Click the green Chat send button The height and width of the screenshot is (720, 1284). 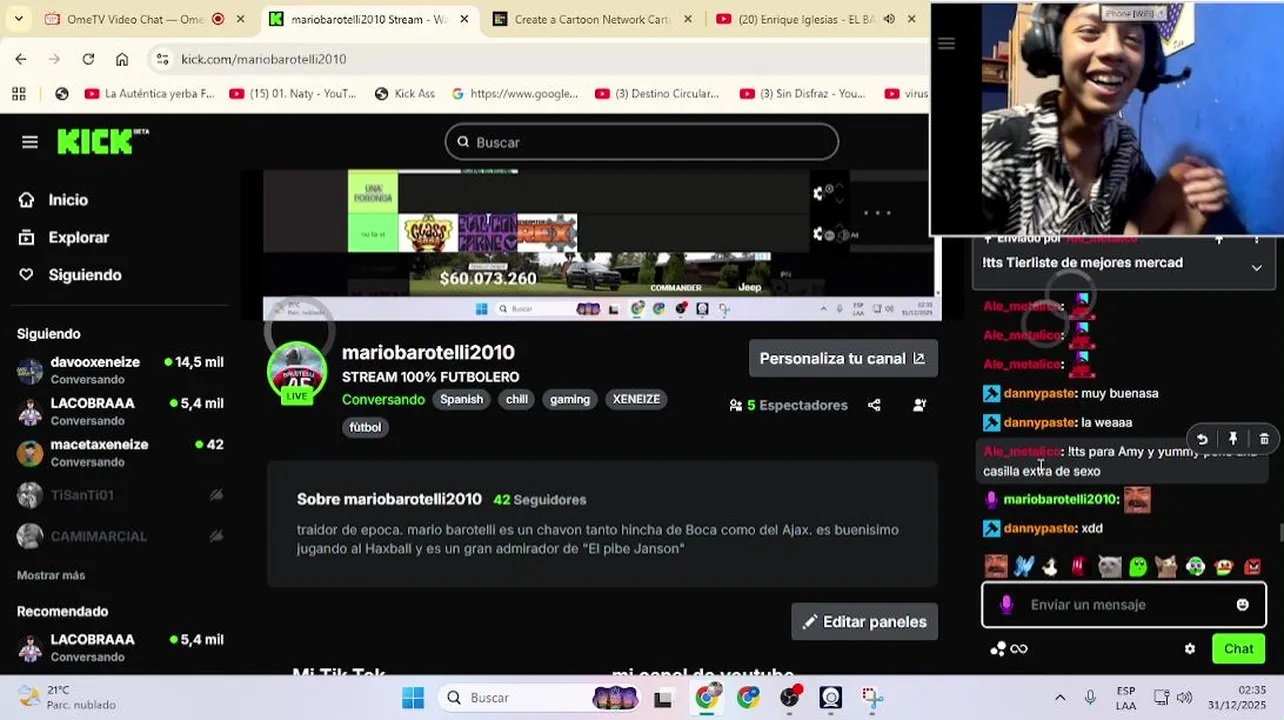[x=1238, y=649]
